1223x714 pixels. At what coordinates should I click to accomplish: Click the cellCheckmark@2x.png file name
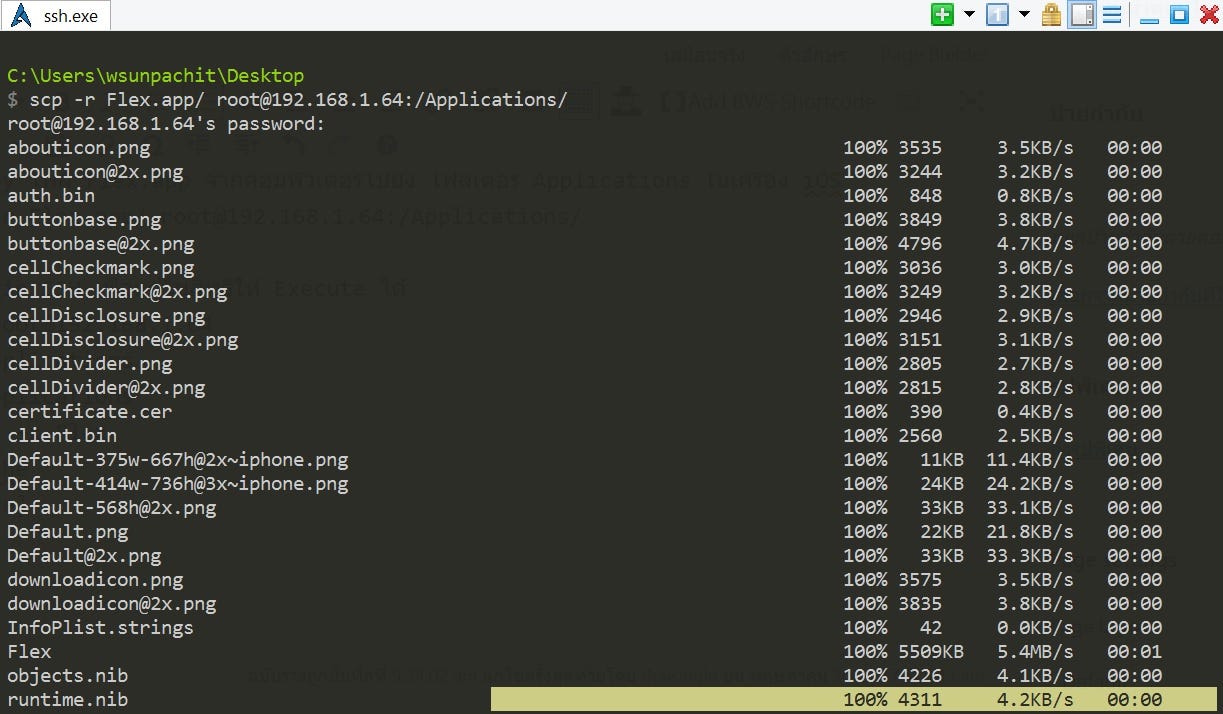117,292
